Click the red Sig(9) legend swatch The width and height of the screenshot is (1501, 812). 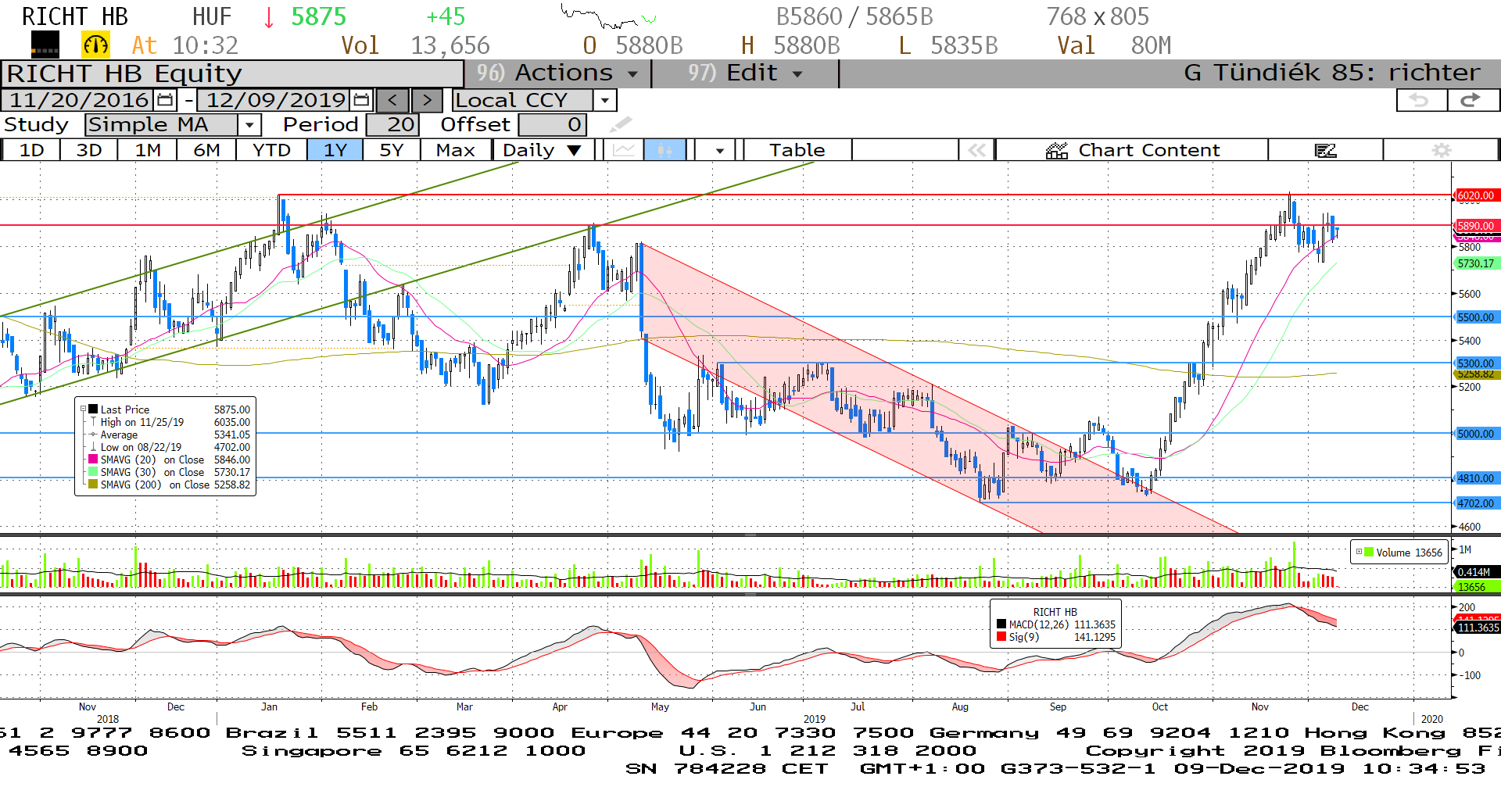point(1001,637)
